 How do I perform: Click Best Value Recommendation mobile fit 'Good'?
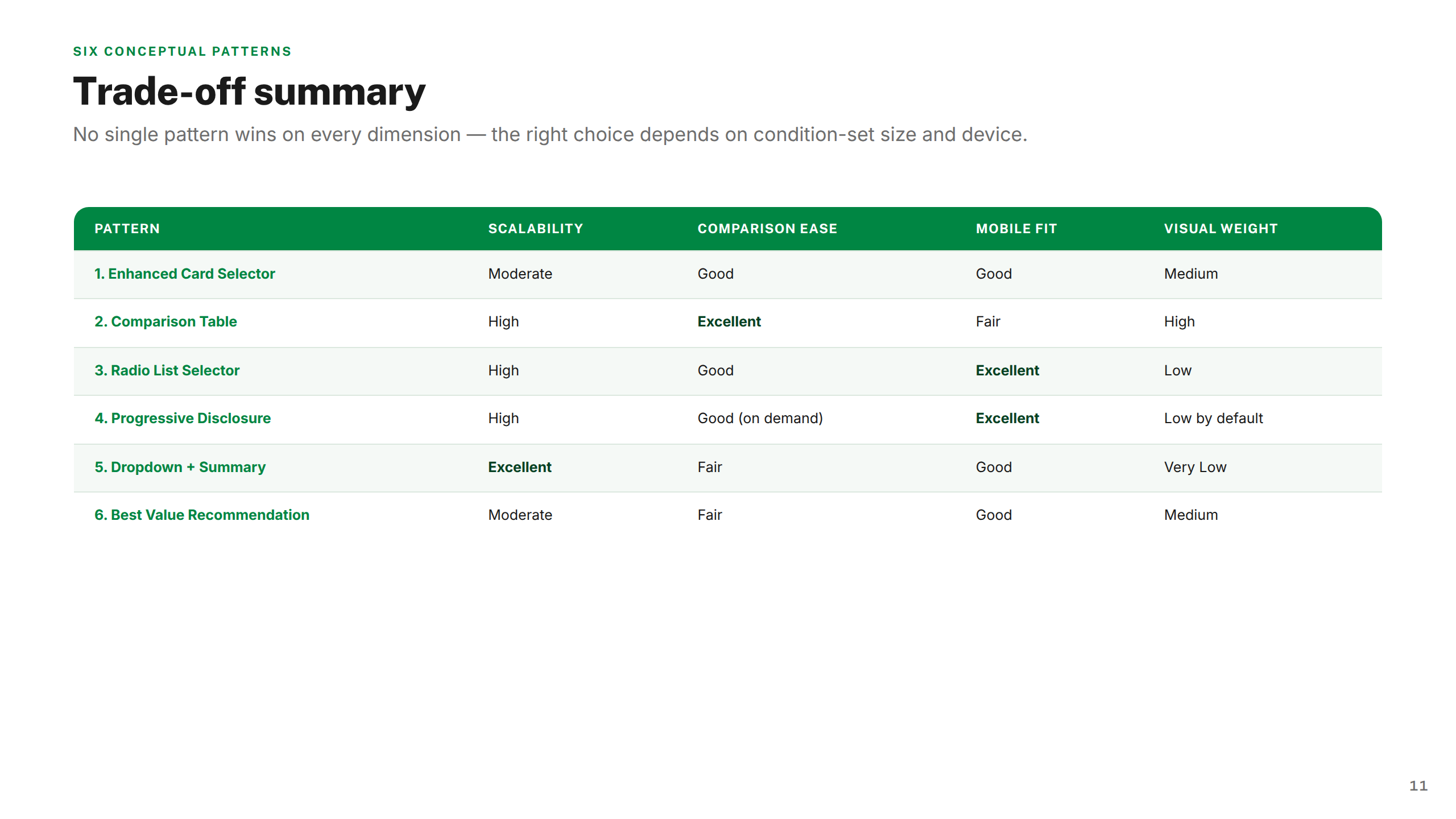point(994,515)
